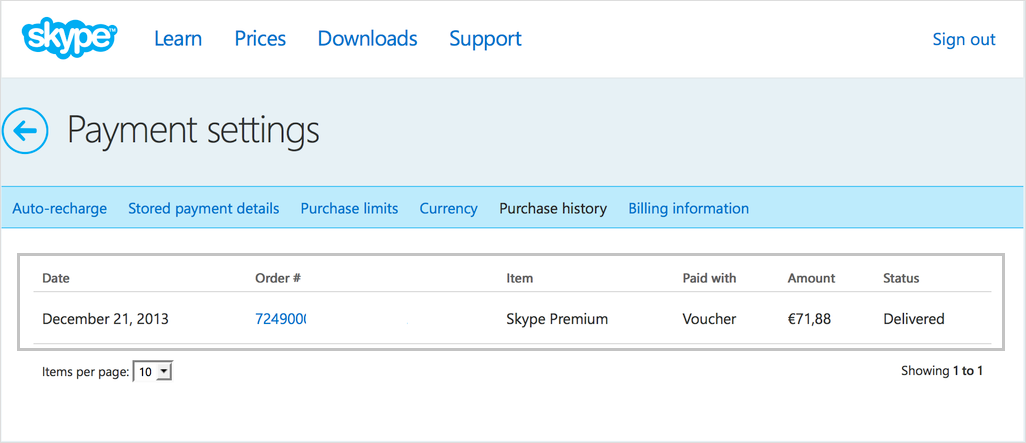Sign out of the account
This screenshot has height=443, width=1026.
click(x=964, y=39)
